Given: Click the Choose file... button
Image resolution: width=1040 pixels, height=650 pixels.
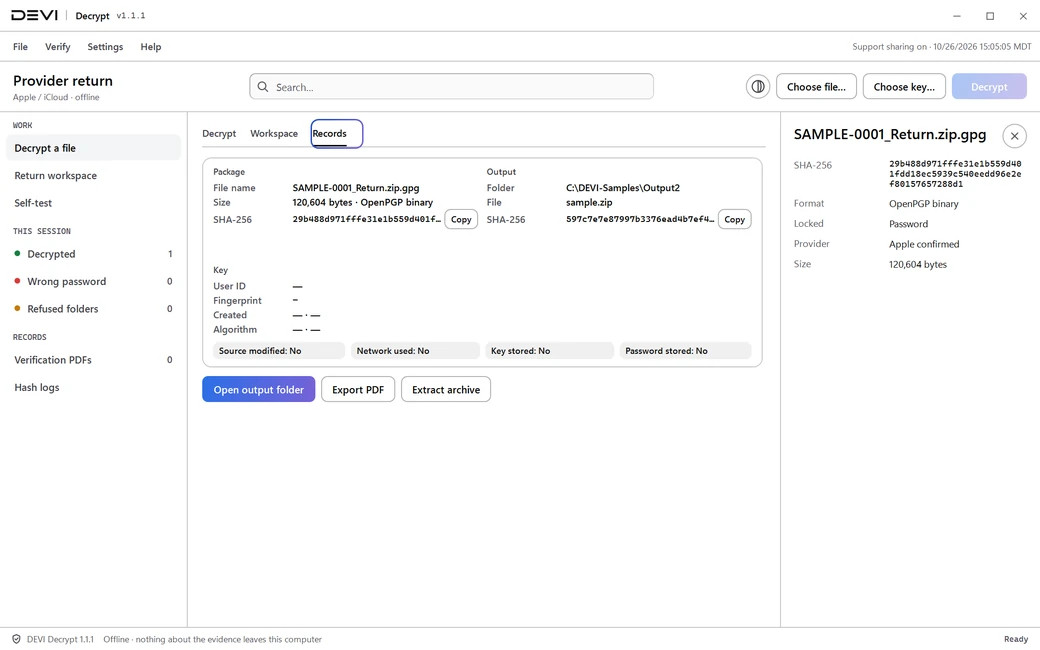Looking at the screenshot, I should [816, 87].
